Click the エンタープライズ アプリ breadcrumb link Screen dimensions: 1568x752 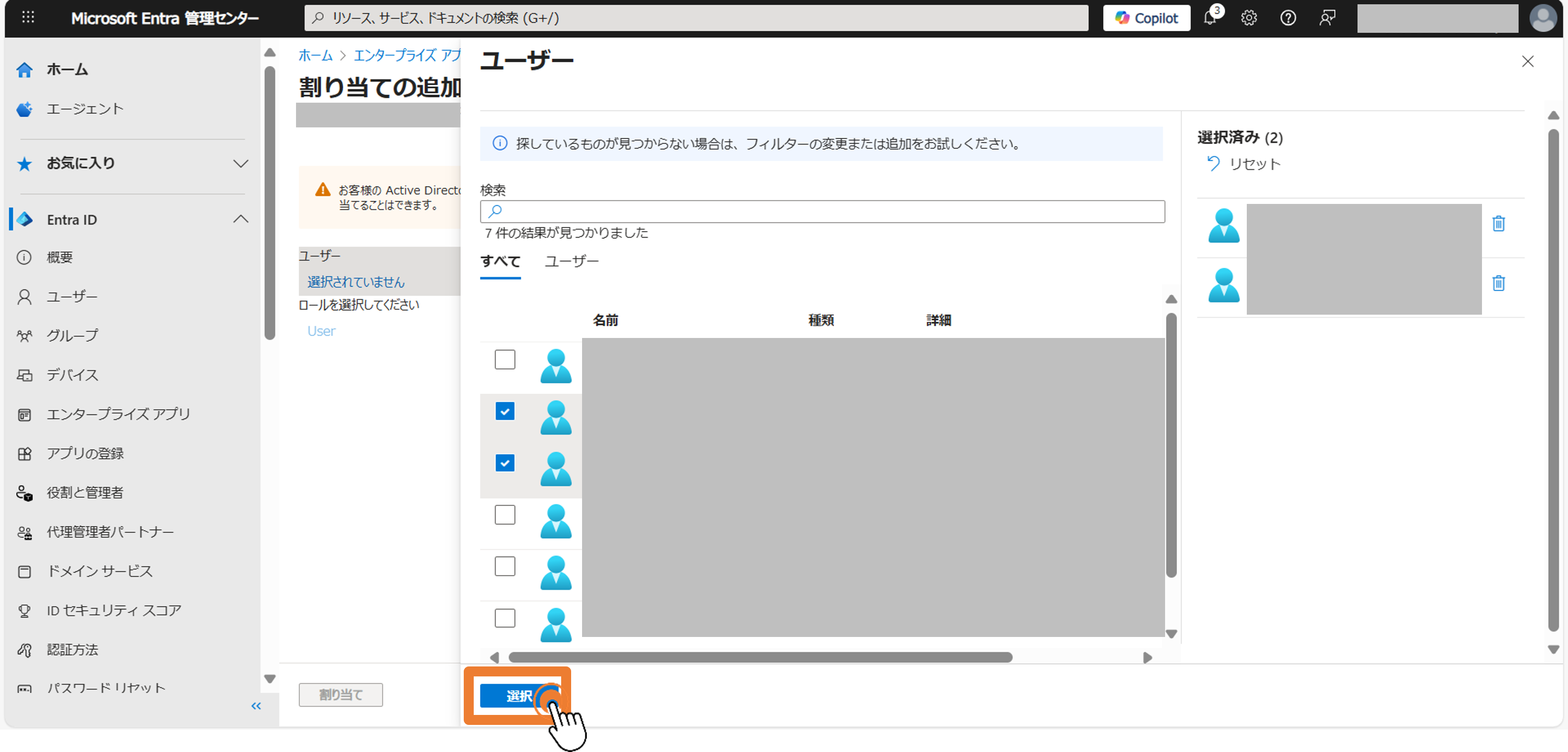[407, 56]
